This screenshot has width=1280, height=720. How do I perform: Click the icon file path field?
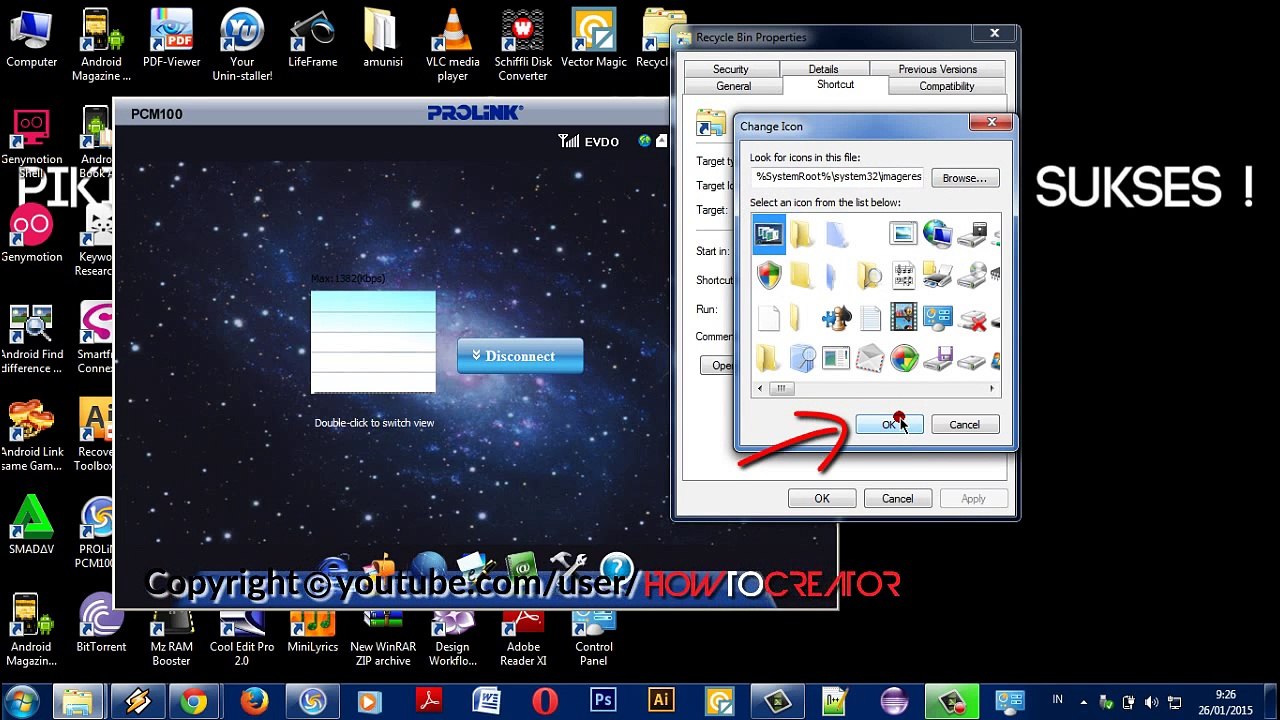pyautogui.click(x=837, y=177)
